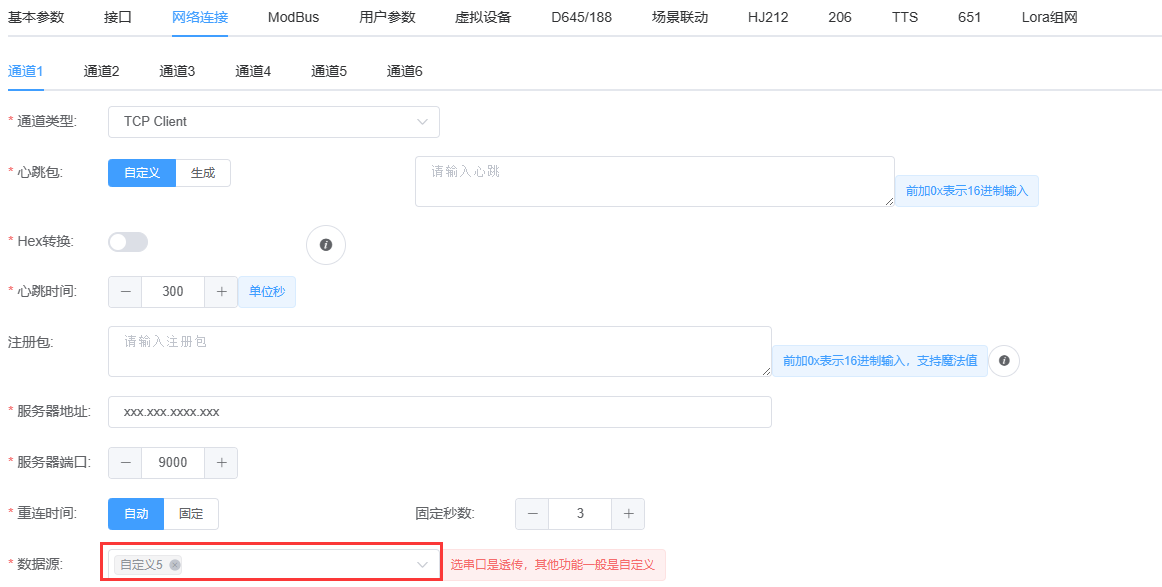
Task: Open the 场景联动 tab
Action: 680,17
